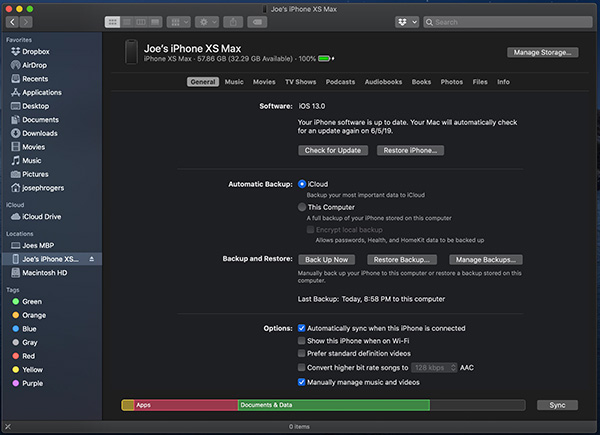Go forward with the Finder forward arrow
Image resolution: width=600 pixels, height=435 pixels.
point(26,22)
